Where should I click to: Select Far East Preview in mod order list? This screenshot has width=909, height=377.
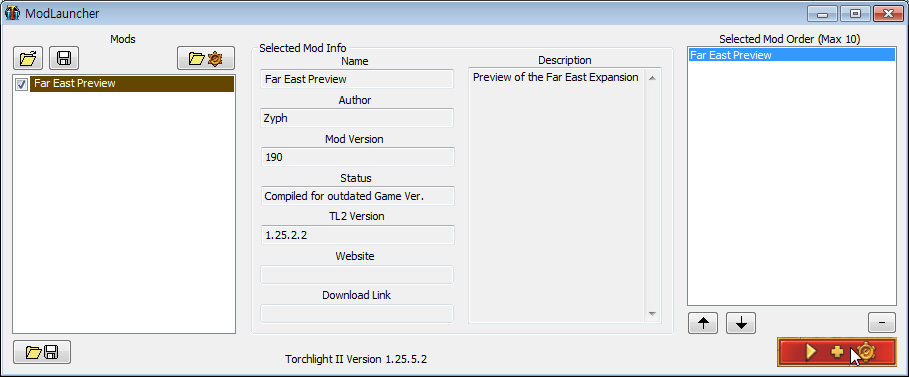pyautogui.click(x=791, y=55)
